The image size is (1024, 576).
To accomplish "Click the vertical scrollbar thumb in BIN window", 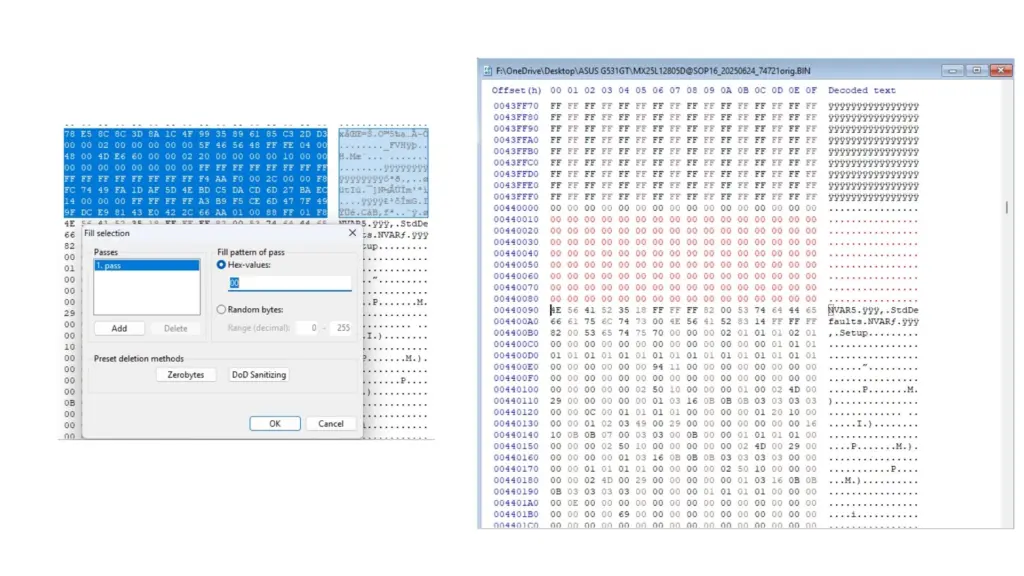I will tap(1006, 207).
